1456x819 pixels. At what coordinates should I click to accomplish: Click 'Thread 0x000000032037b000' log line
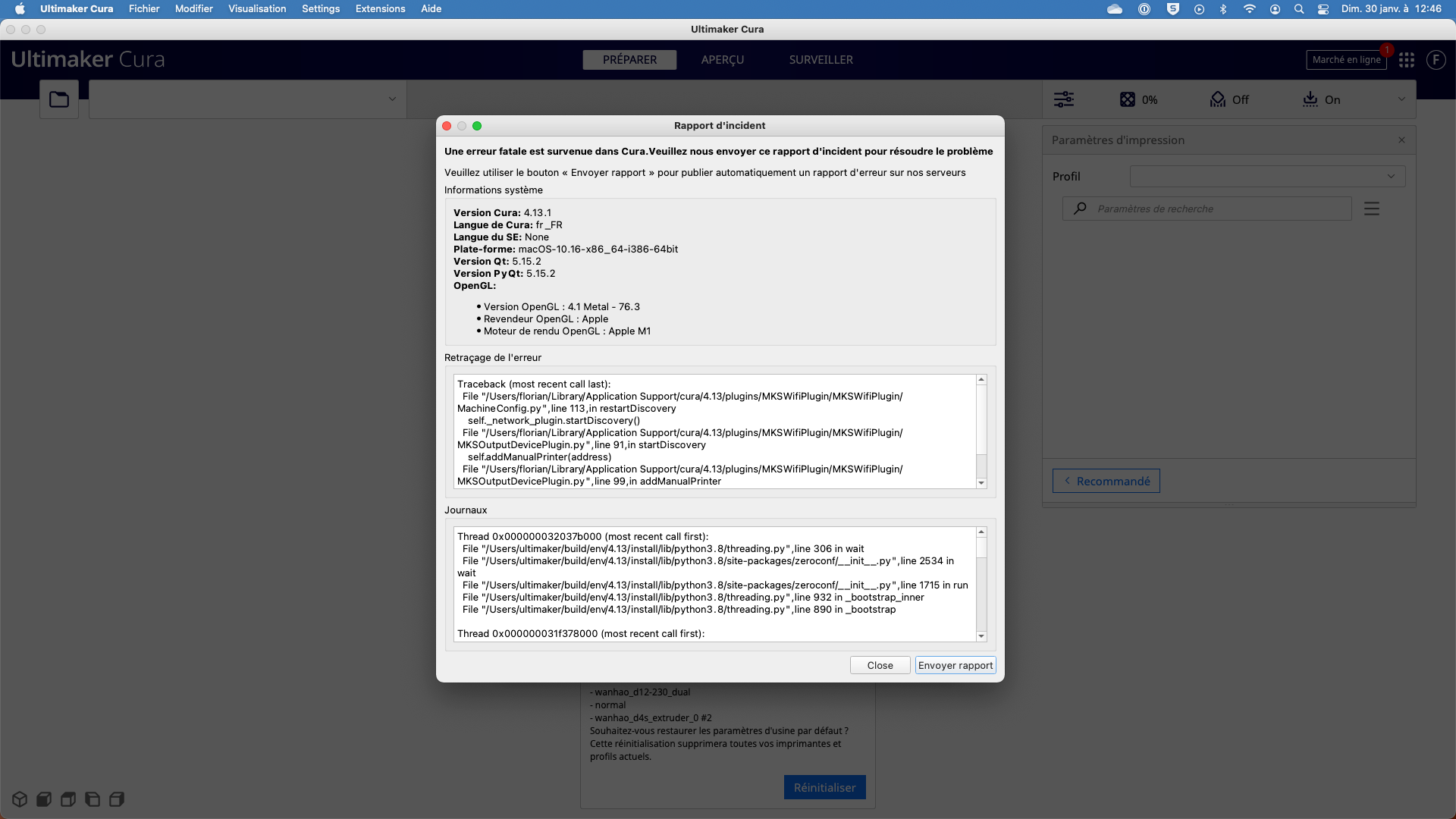[583, 537]
